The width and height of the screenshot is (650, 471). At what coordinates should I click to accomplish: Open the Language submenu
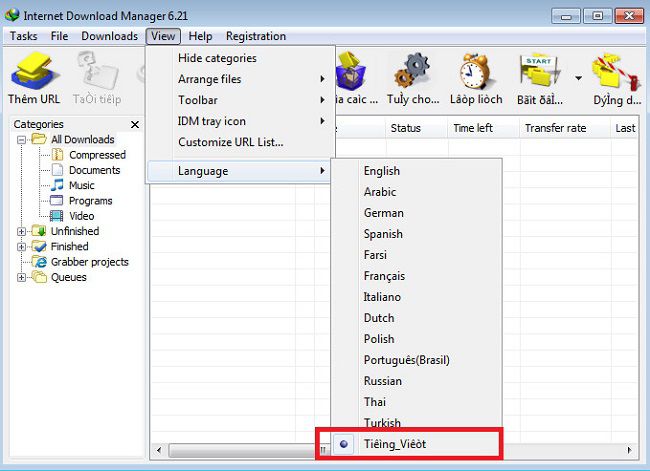tap(239, 171)
